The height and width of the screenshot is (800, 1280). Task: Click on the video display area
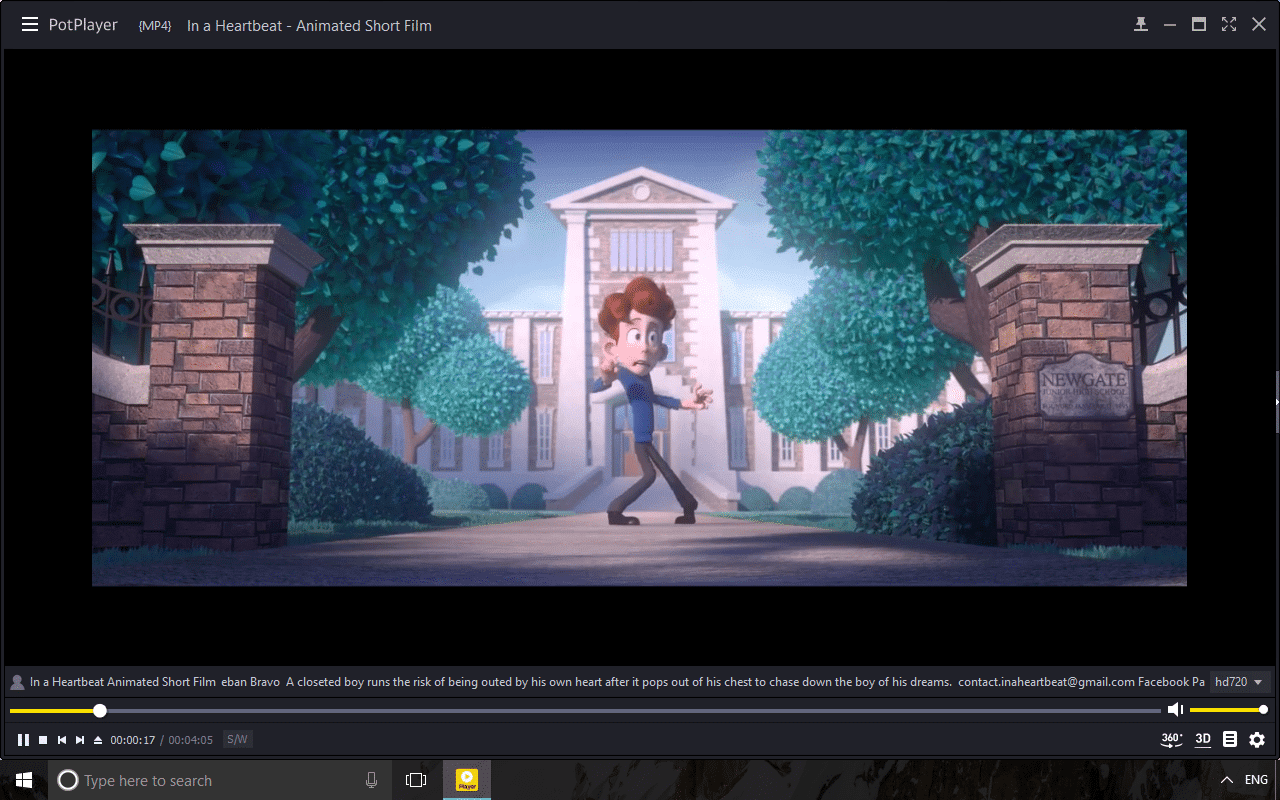pyautogui.click(x=639, y=358)
